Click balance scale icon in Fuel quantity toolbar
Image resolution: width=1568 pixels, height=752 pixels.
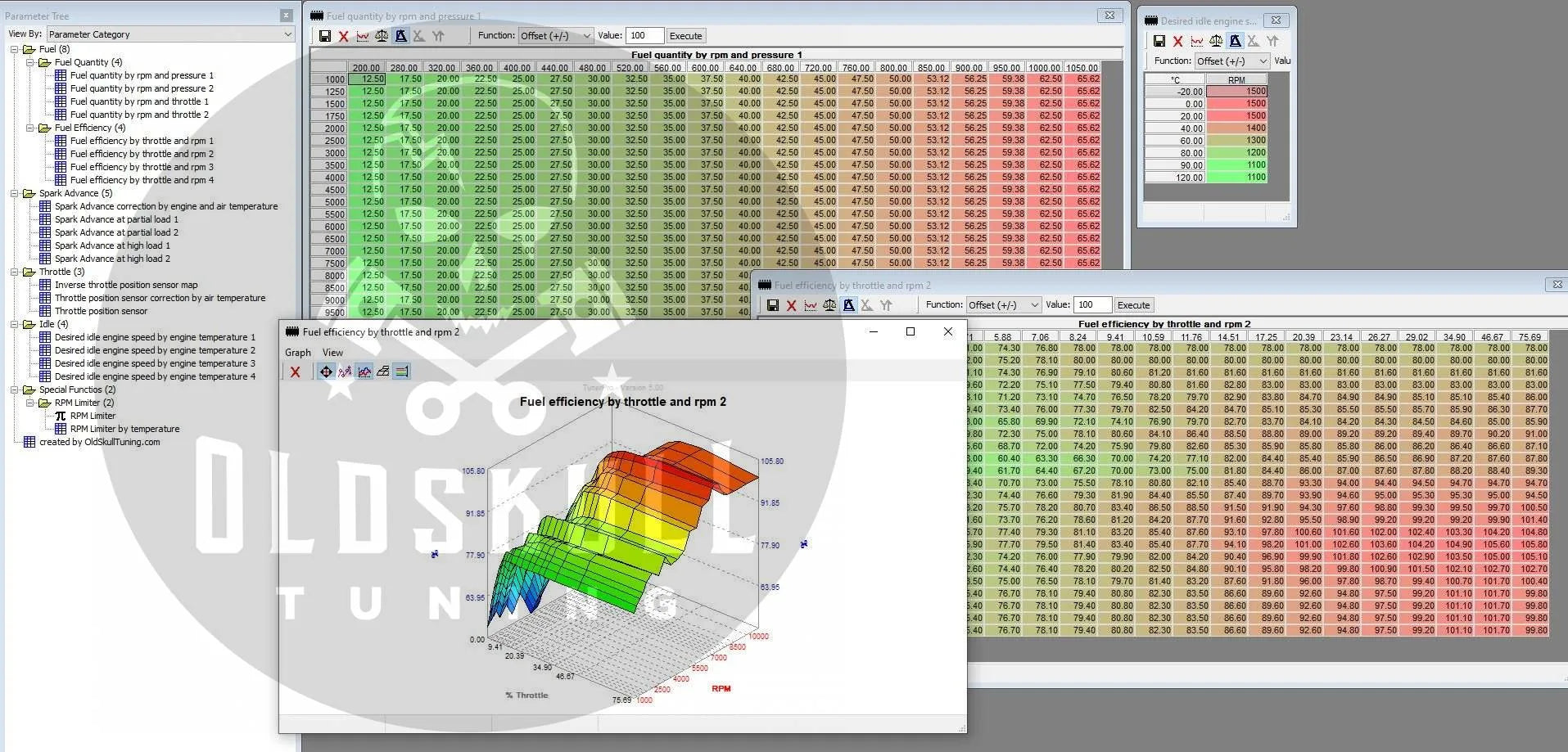point(382,36)
